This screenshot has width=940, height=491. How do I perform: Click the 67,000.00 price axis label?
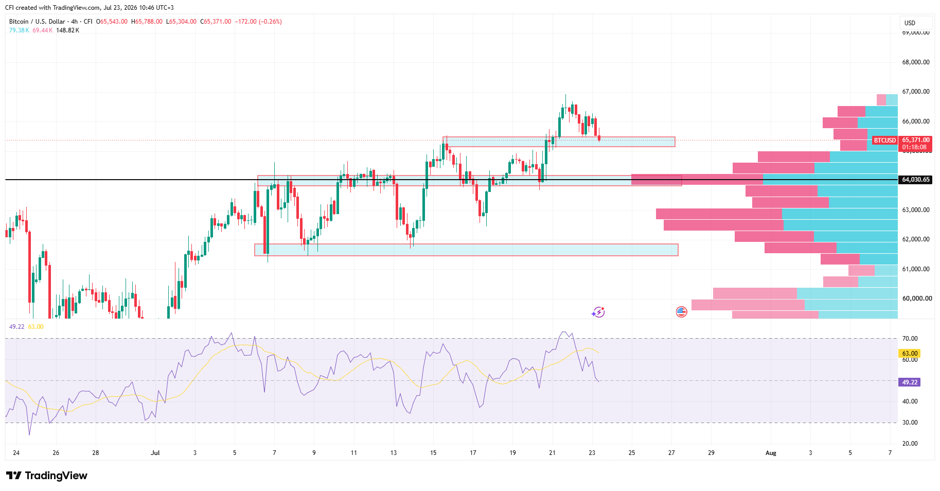click(916, 92)
